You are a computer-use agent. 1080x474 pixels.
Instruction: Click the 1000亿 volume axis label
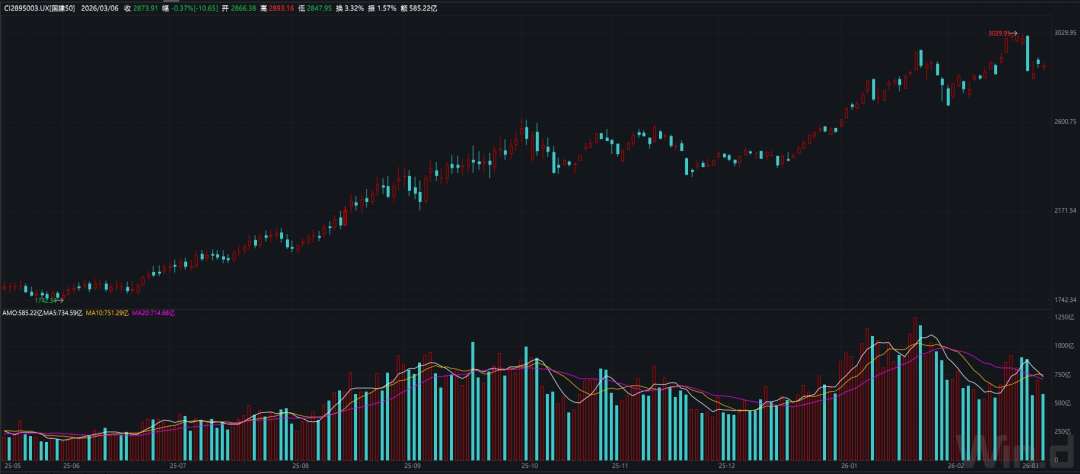[1063, 345]
